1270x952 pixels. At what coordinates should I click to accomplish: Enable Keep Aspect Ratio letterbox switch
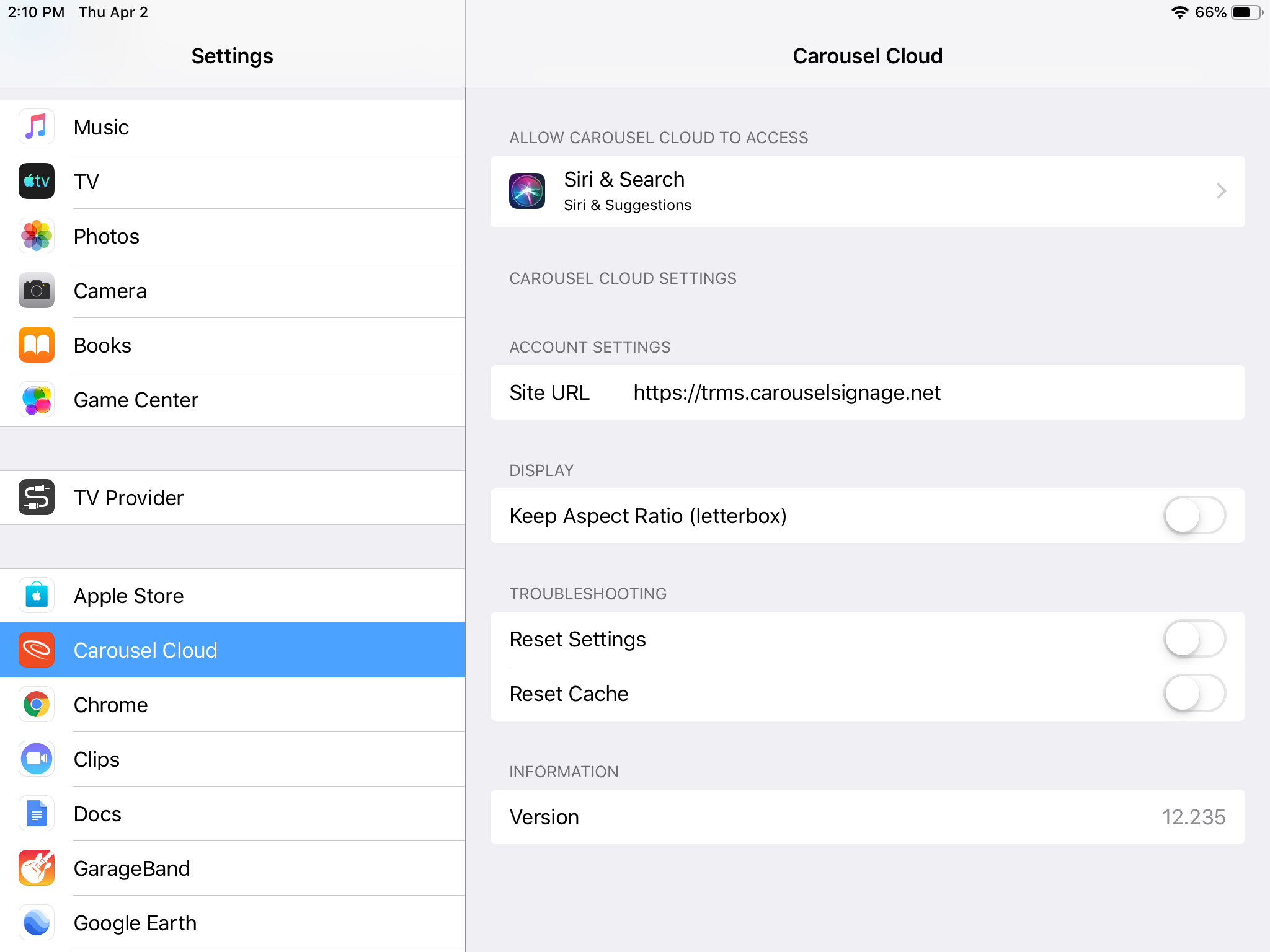coord(1194,516)
